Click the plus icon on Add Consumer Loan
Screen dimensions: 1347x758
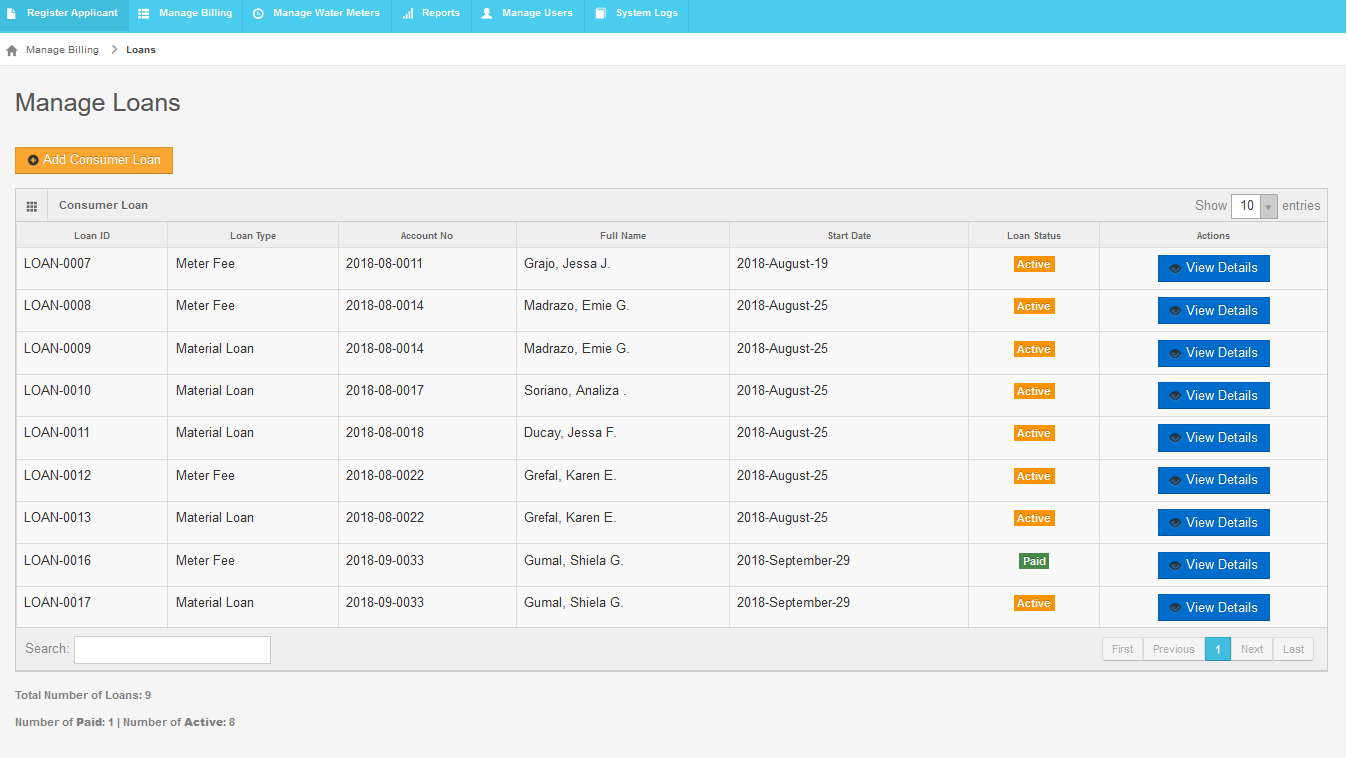click(x=33, y=160)
